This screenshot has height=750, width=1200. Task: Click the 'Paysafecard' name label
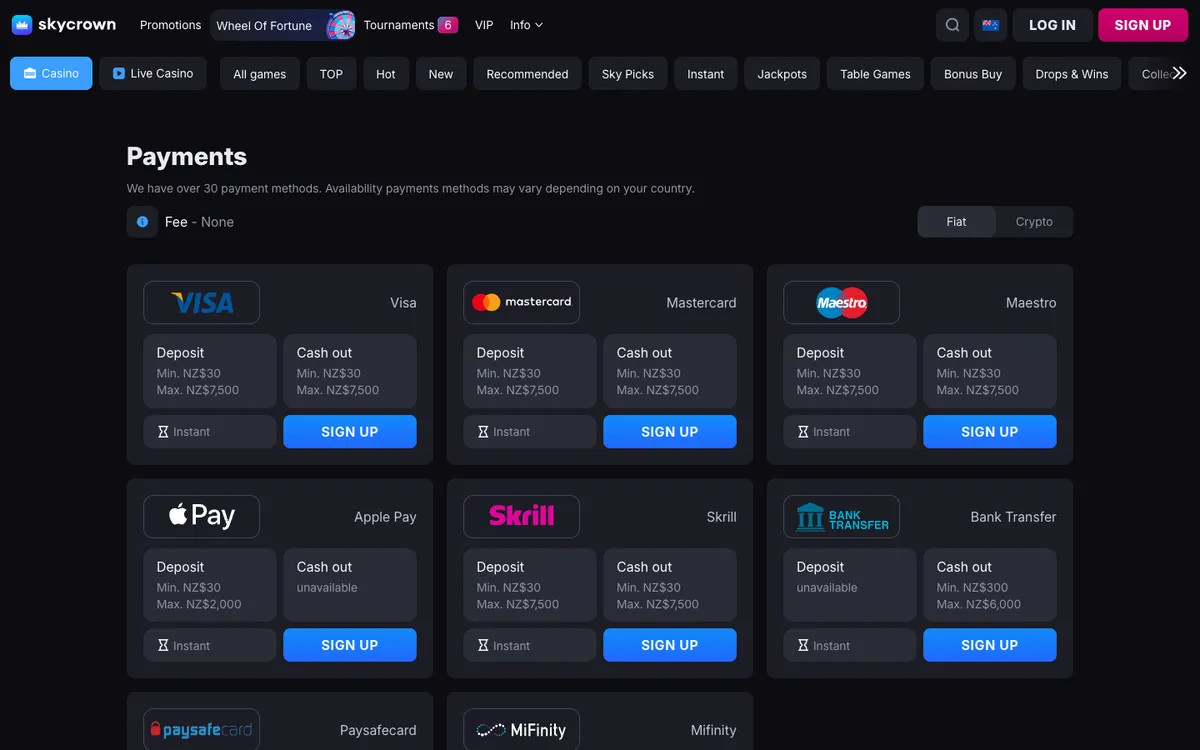(x=376, y=730)
